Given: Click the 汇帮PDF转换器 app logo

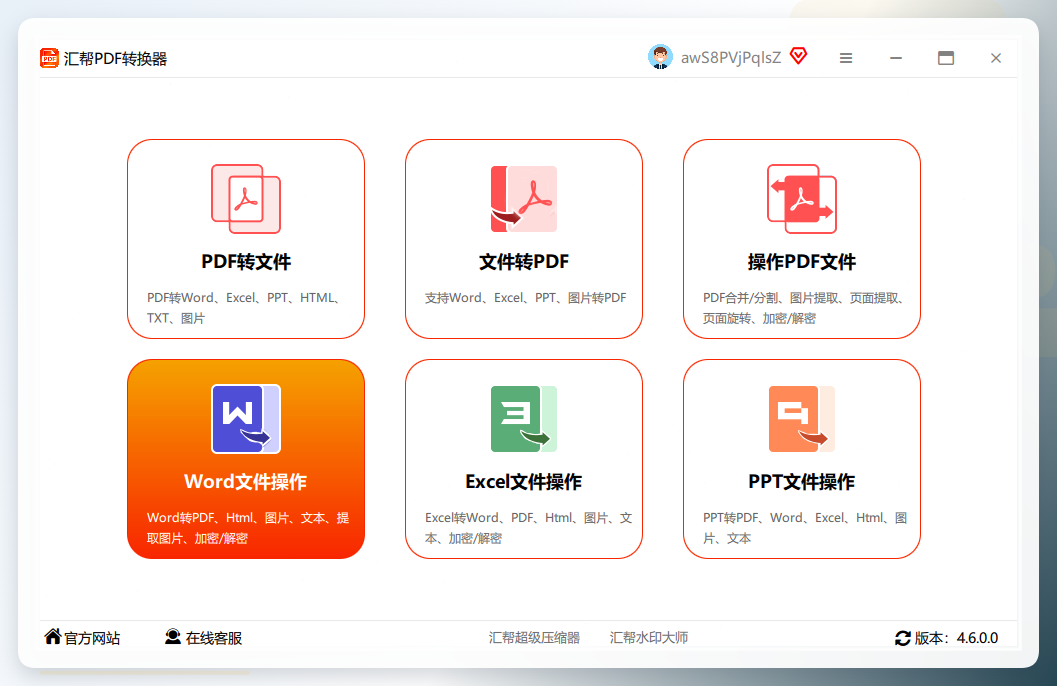Looking at the screenshot, I should (49, 59).
